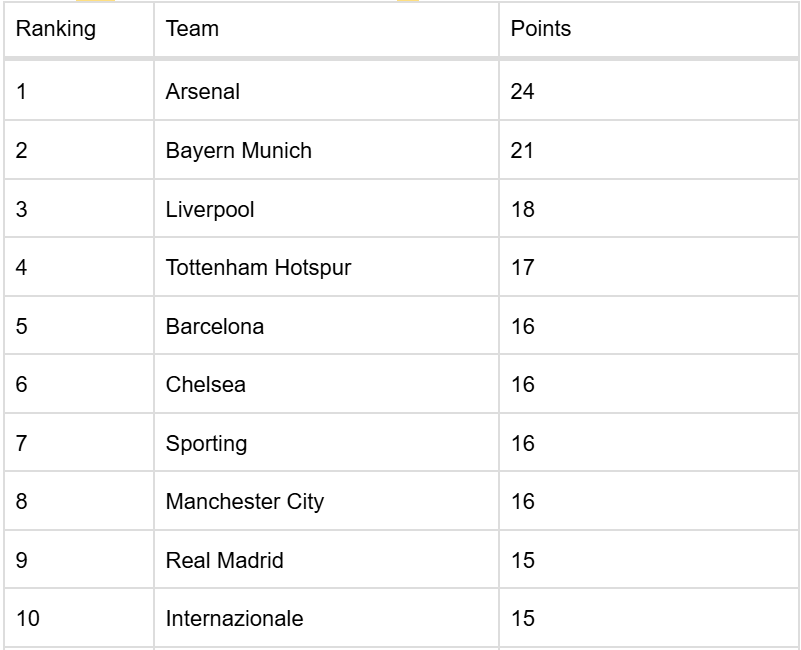
Task: Click the Bayern Munich cell
Action: tap(239, 151)
